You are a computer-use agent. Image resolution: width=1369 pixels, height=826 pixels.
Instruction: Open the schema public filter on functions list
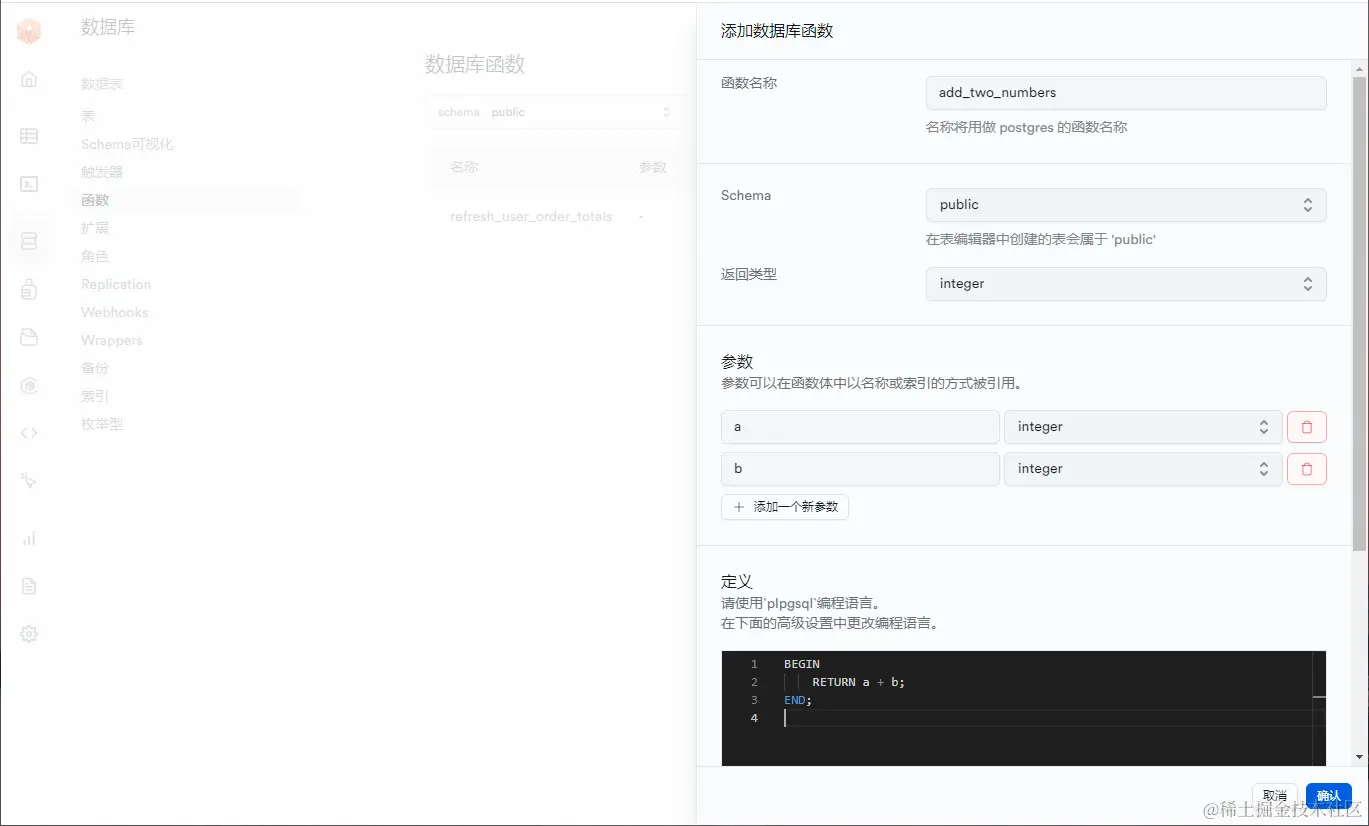[555, 112]
